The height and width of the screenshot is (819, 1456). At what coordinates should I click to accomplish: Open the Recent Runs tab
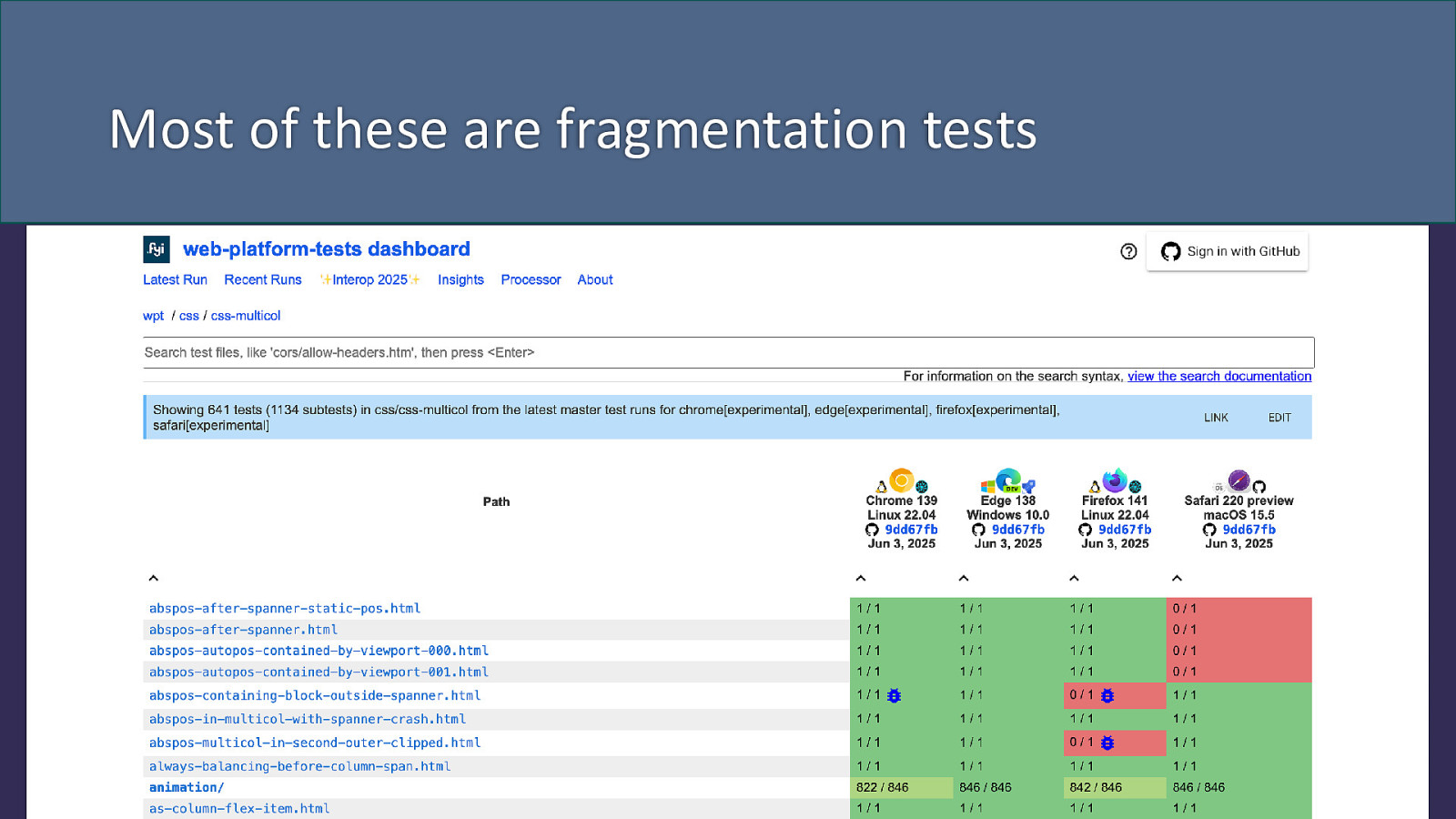click(263, 280)
